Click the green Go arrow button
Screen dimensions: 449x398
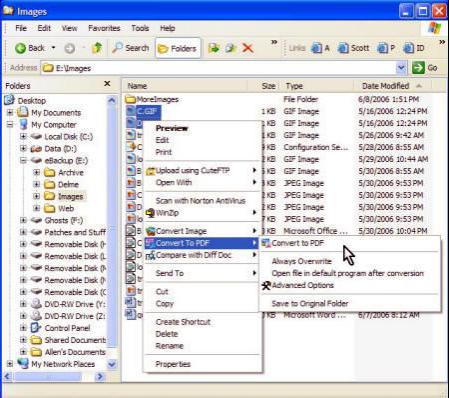pos(418,68)
